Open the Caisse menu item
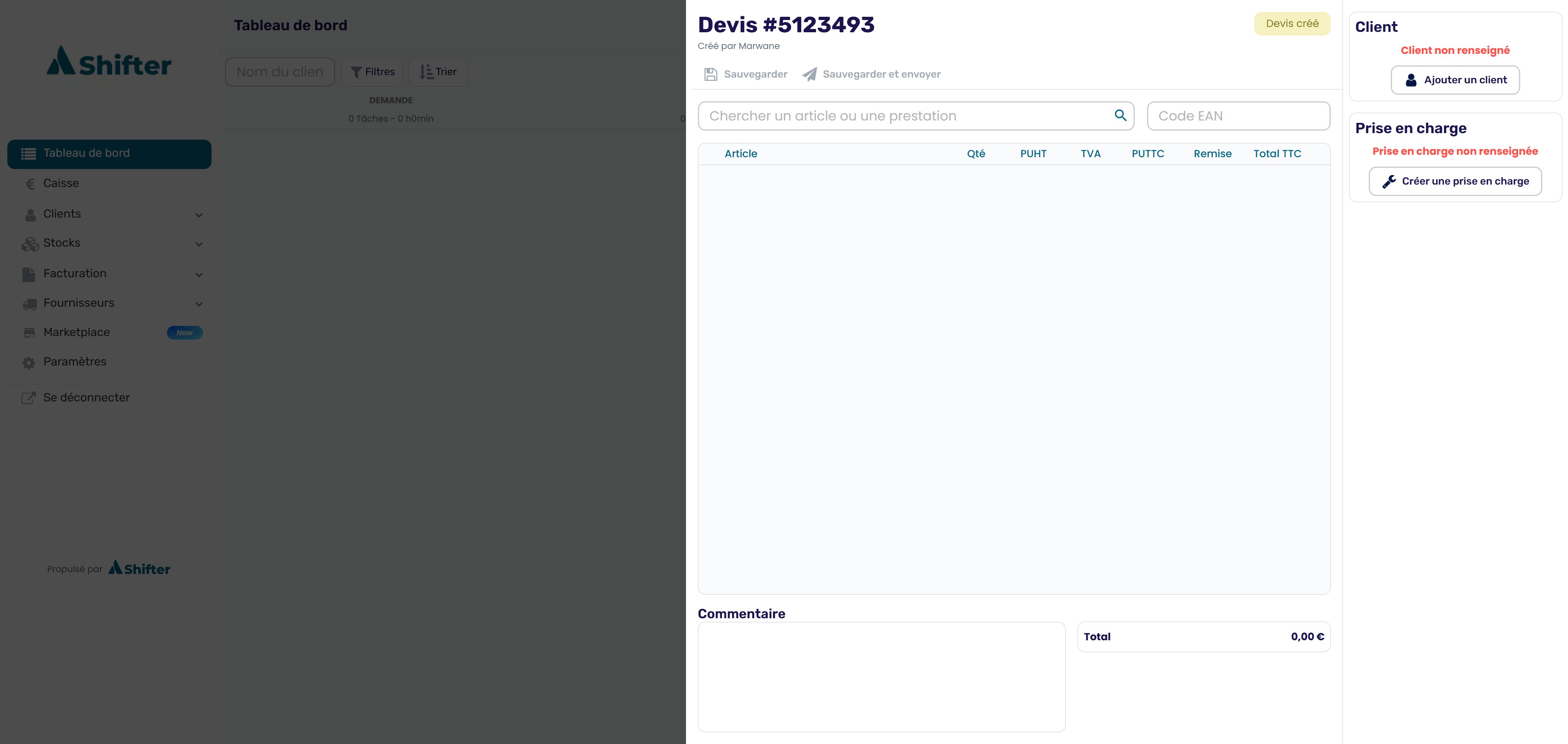Viewport: 1568px width, 744px height. [109, 183]
